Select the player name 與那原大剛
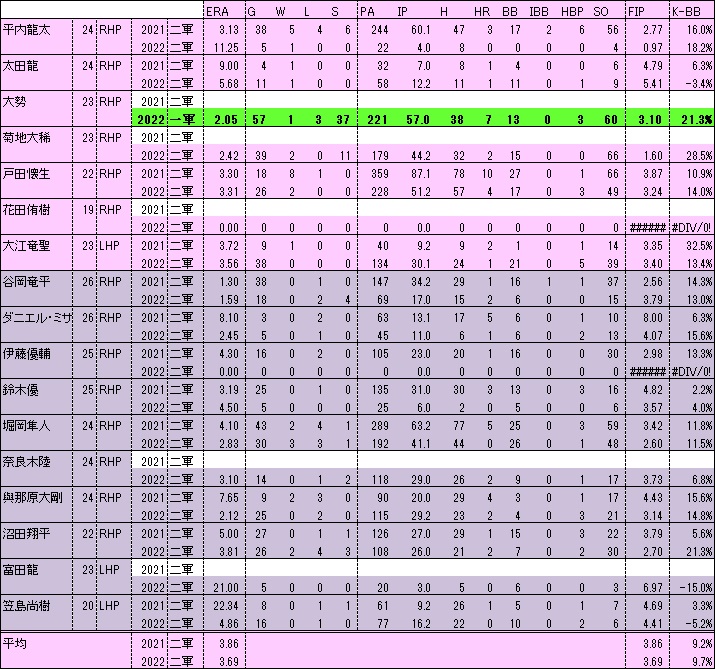Viewport: 715px width, 669px height. pyautogui.click(x=32, y=498)
